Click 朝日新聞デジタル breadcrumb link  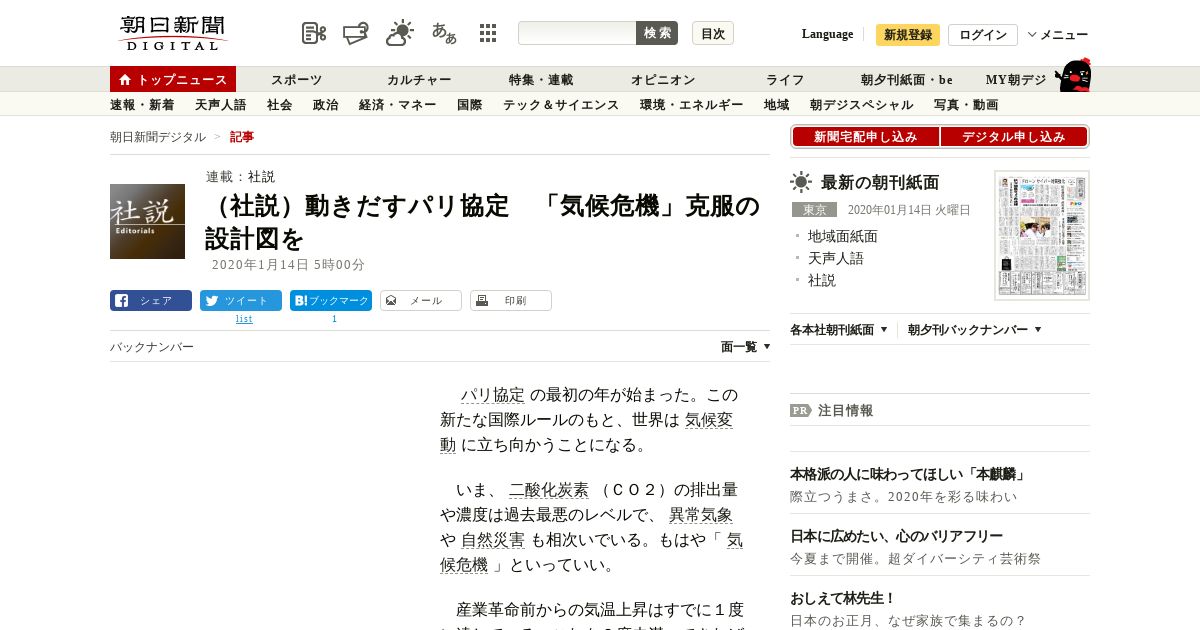pyautogui.click(x=158, y=137)
